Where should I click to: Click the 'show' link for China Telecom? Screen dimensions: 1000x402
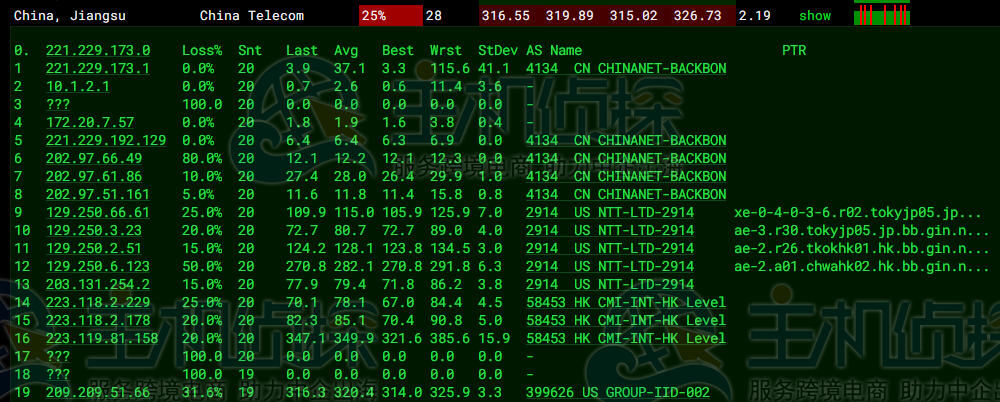point(814,16)
